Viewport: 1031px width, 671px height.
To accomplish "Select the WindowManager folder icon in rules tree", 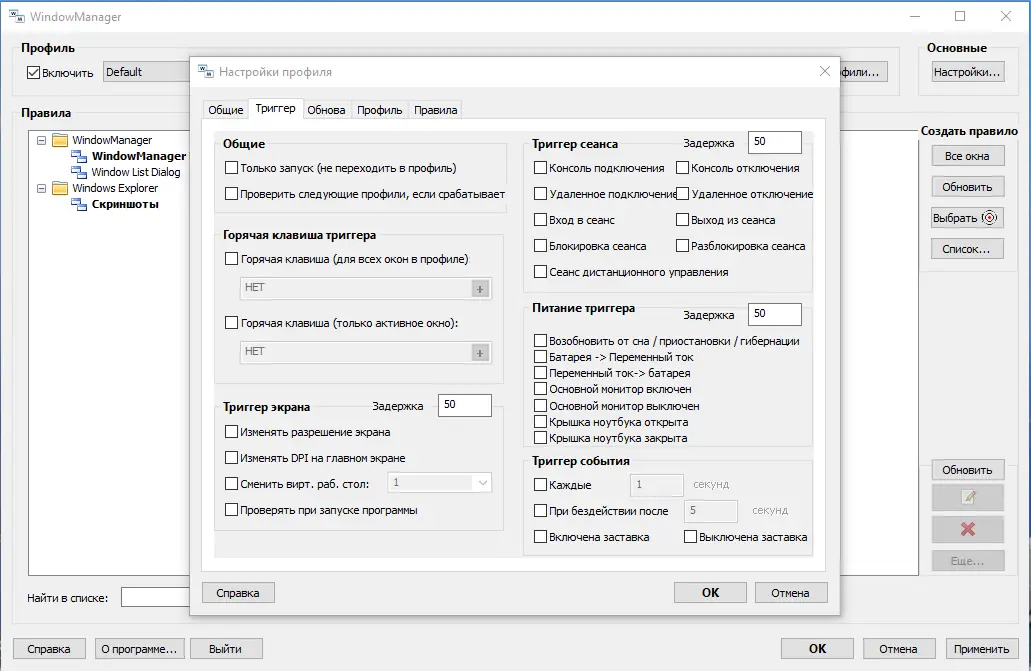I will pos(60,140).
